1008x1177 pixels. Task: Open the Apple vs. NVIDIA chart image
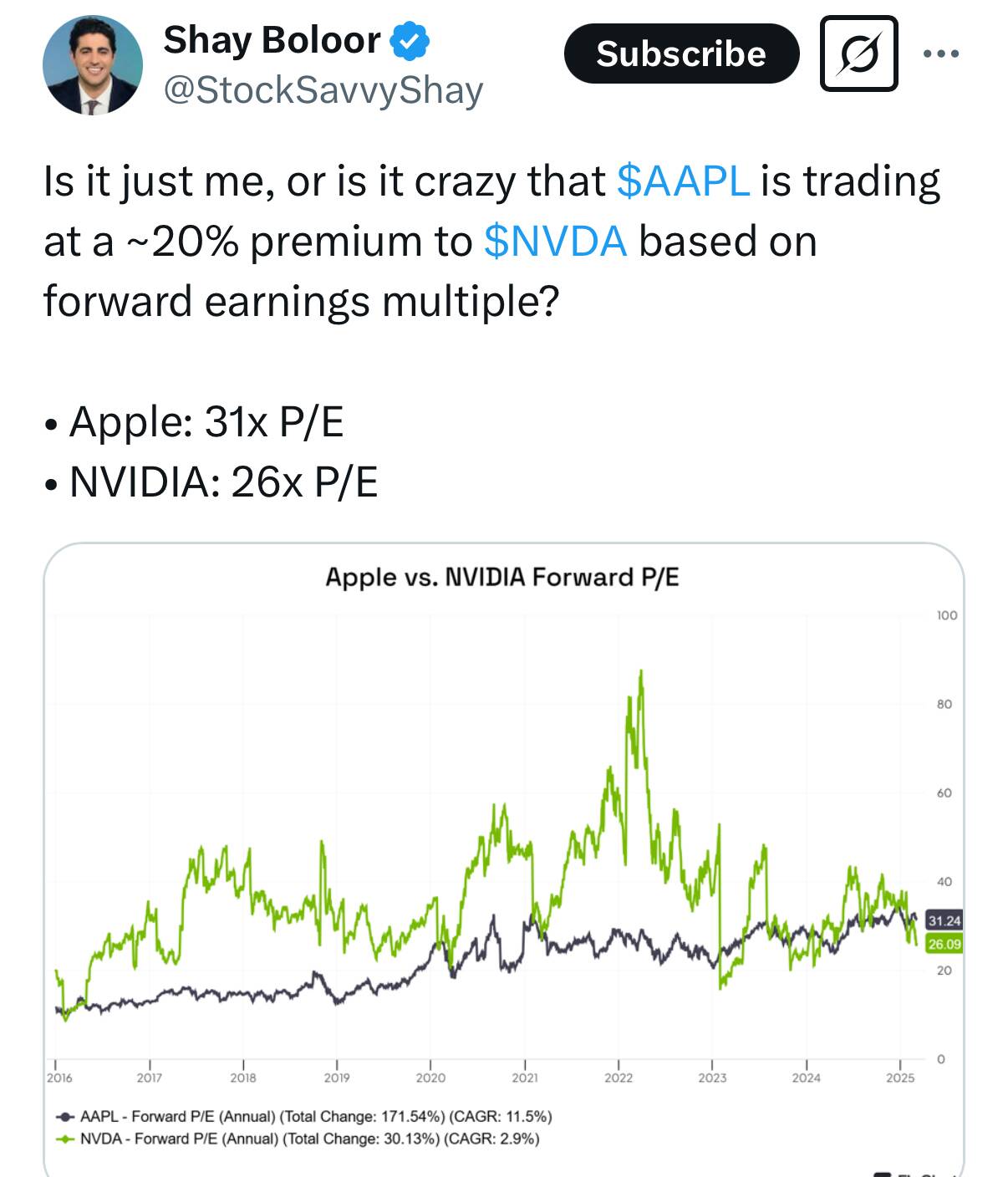504,859
